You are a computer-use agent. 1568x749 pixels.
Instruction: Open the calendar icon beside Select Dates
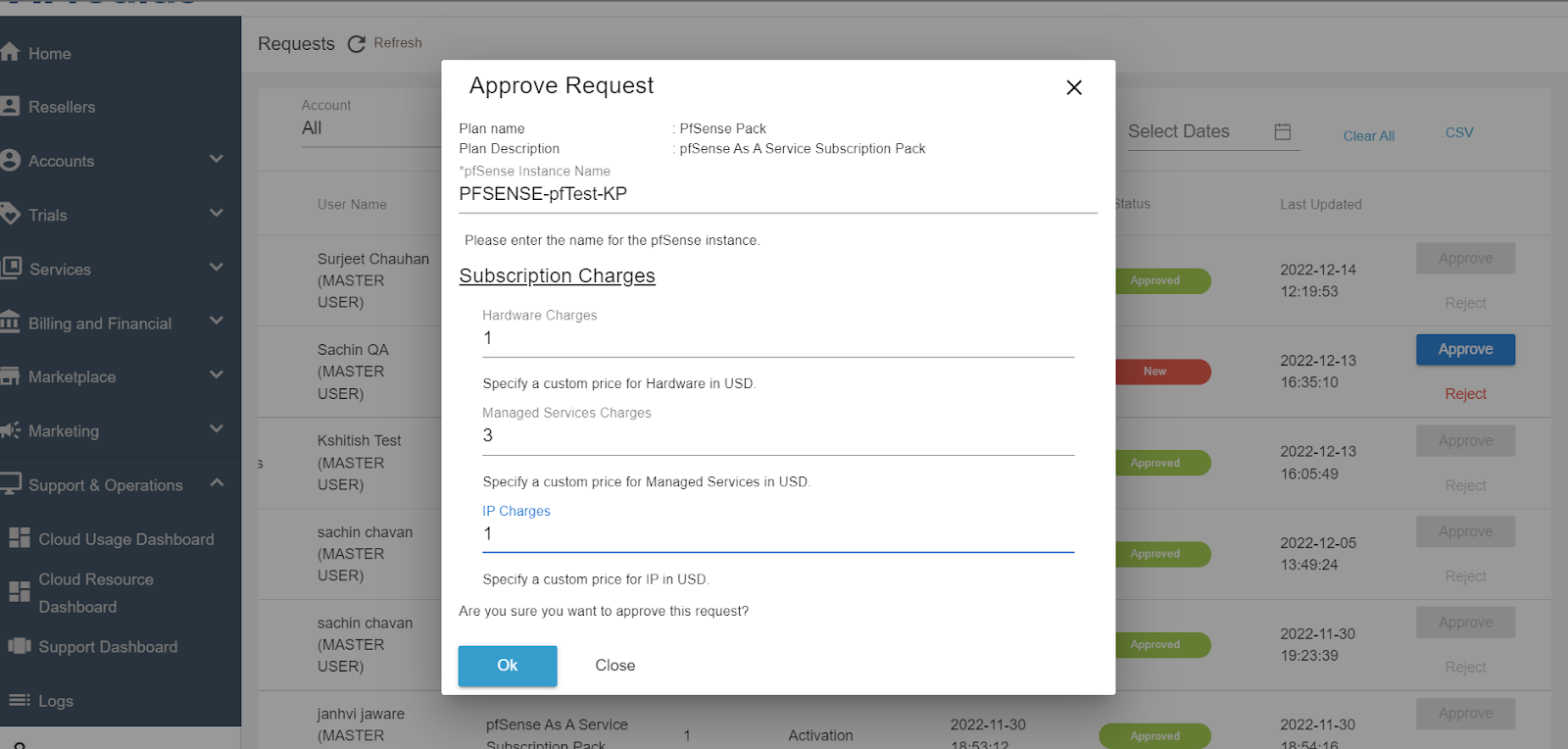[x=1283, y=131]
